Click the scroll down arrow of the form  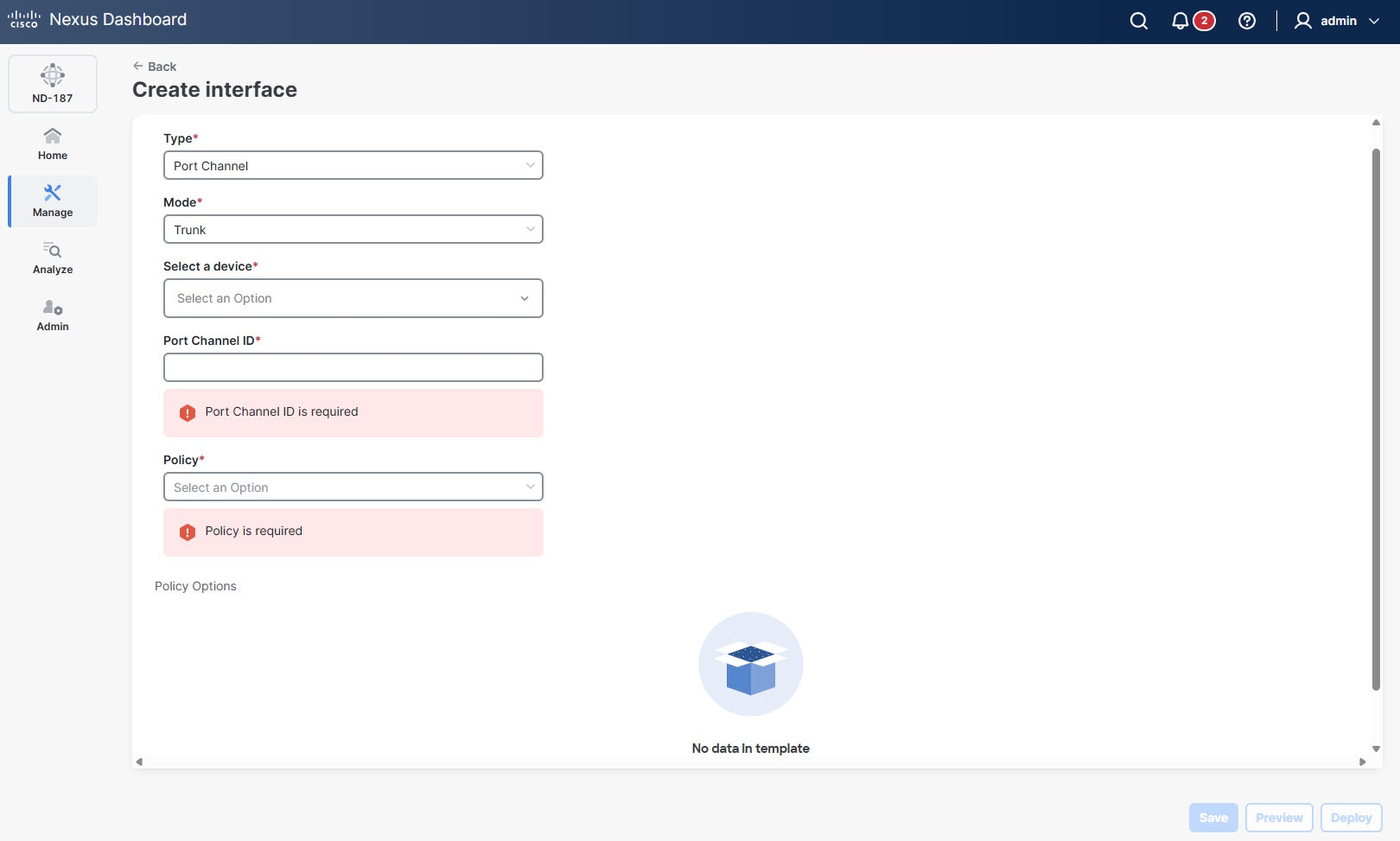[x=1376, y=749]
